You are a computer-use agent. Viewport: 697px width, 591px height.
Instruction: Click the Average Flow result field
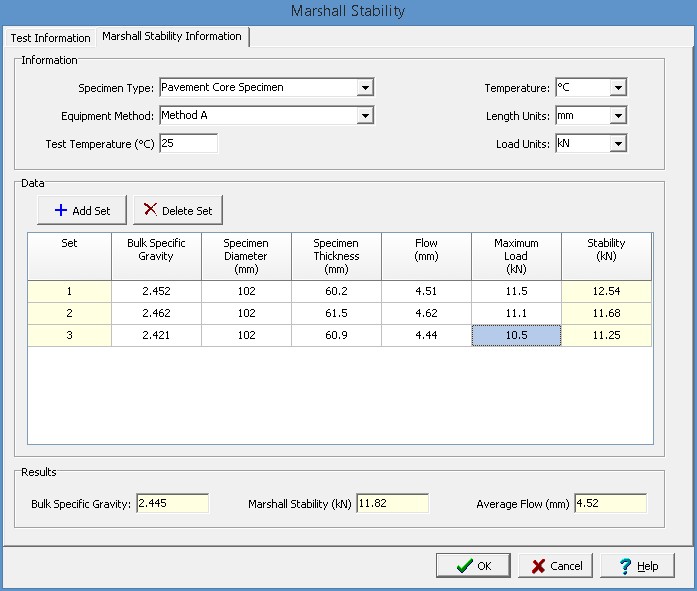tap(610, 504)
